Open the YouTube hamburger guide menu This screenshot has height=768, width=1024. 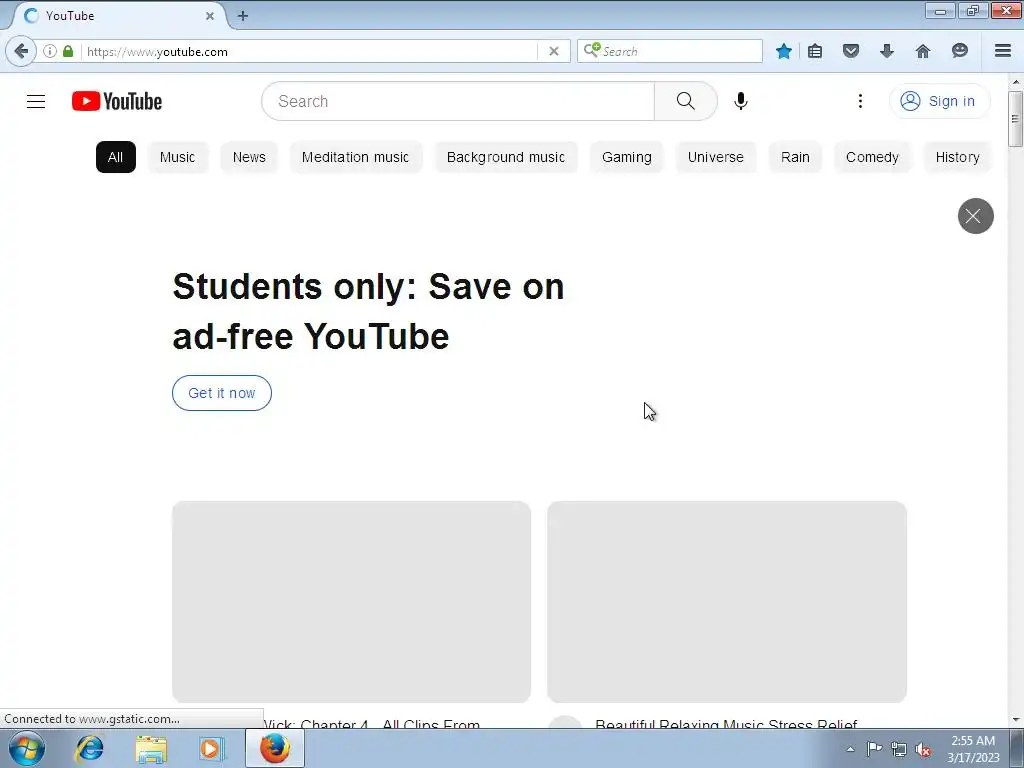click(x=36, y=101)
